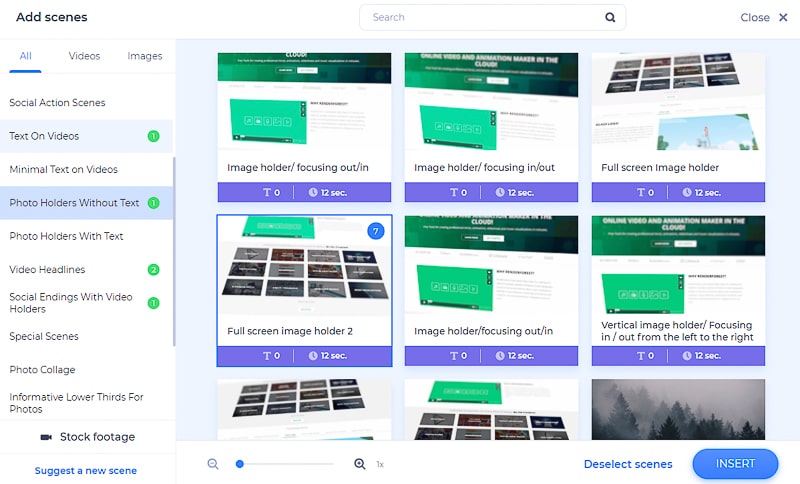Image resolution: width=800 pixels, height=484 pixels.
Task: Click the zoom out magnifier icon
Action: pos(213,464)
